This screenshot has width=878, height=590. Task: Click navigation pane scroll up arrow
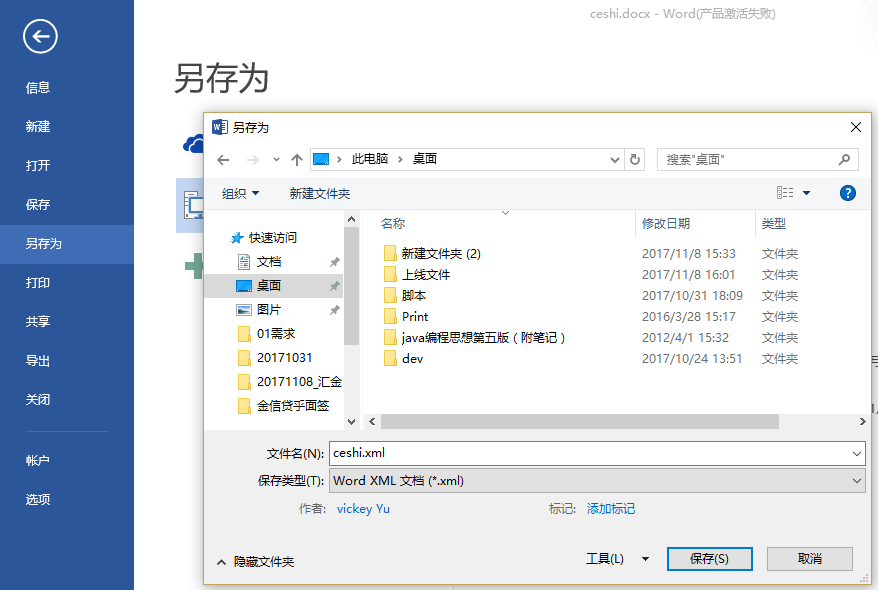(352, 219)
